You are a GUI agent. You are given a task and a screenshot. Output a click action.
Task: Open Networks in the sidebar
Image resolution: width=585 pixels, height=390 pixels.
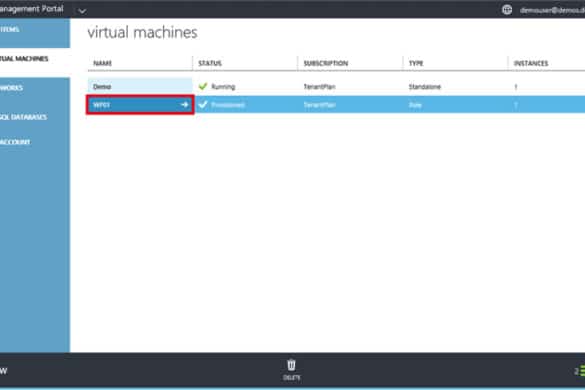pyautogui.click(x=12, y=88)
